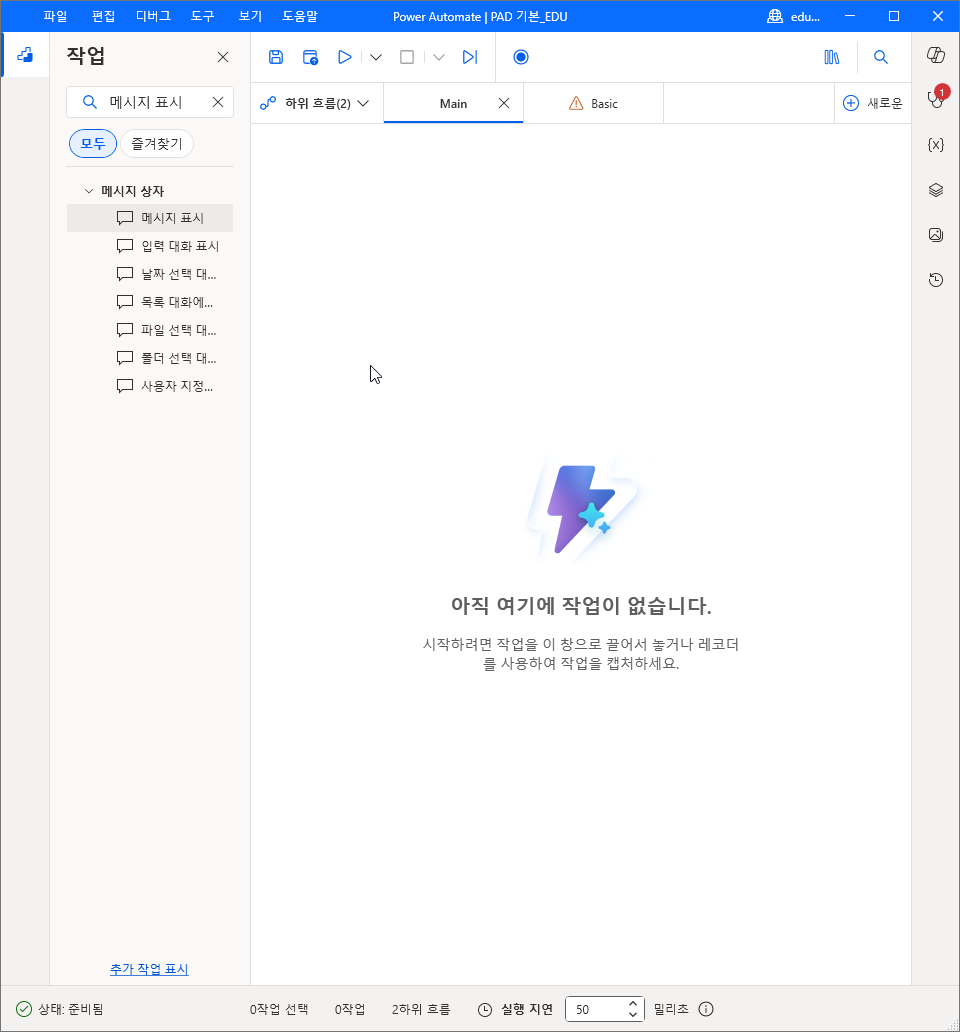The width and height of the screenshot is (960, 1032).
Task: Start the recorder circle icon
Action: tap(520, 57)
